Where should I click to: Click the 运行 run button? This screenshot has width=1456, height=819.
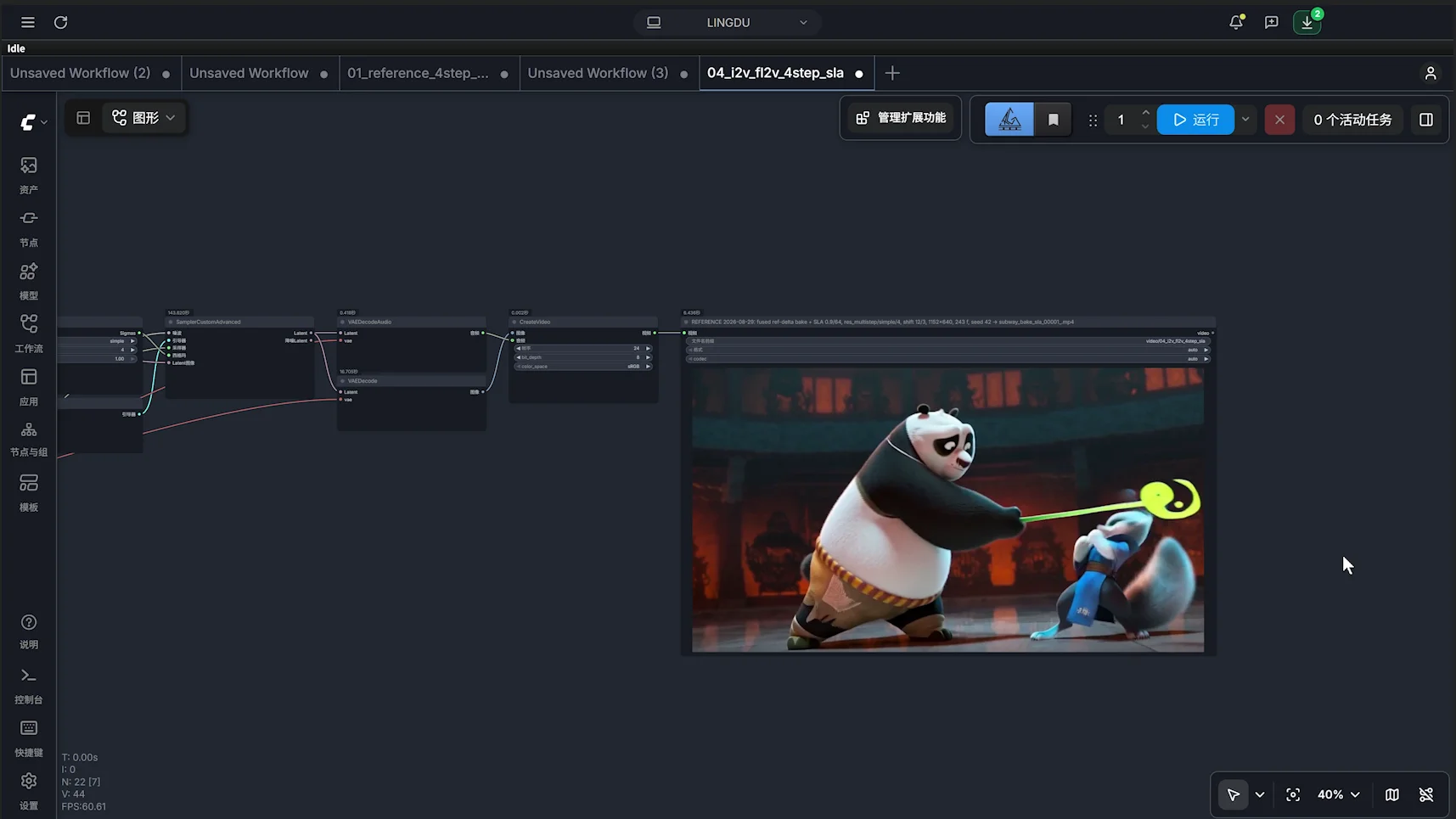(x=1195, y=120)
